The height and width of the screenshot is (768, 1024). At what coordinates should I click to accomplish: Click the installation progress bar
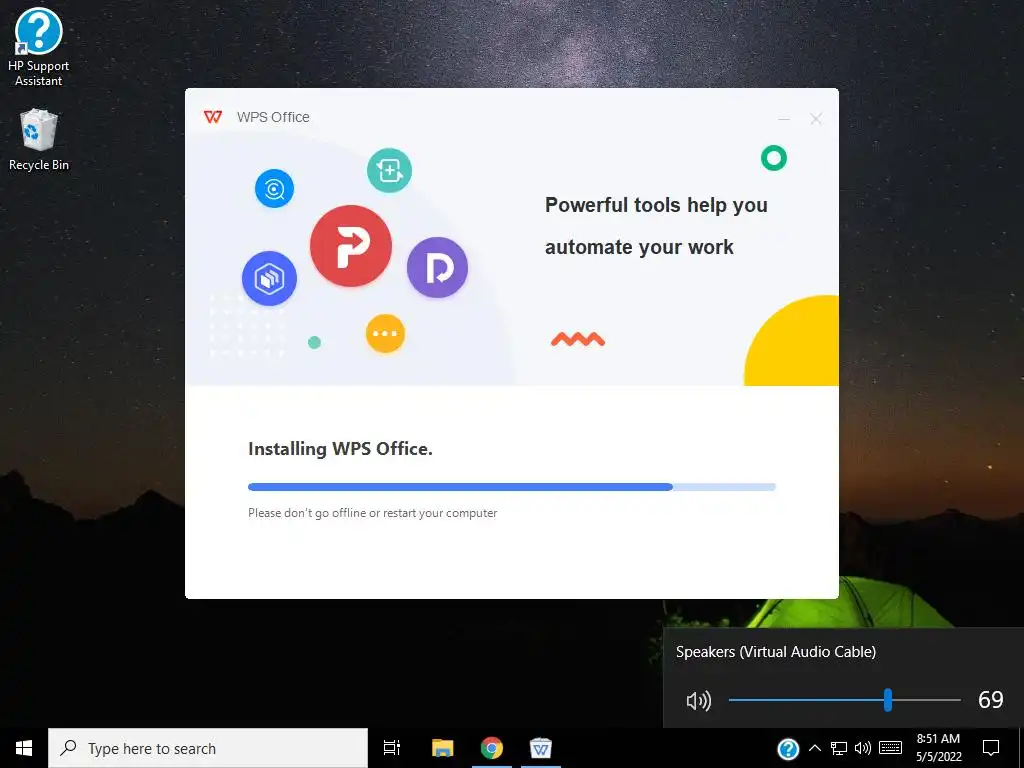point(511,487)
